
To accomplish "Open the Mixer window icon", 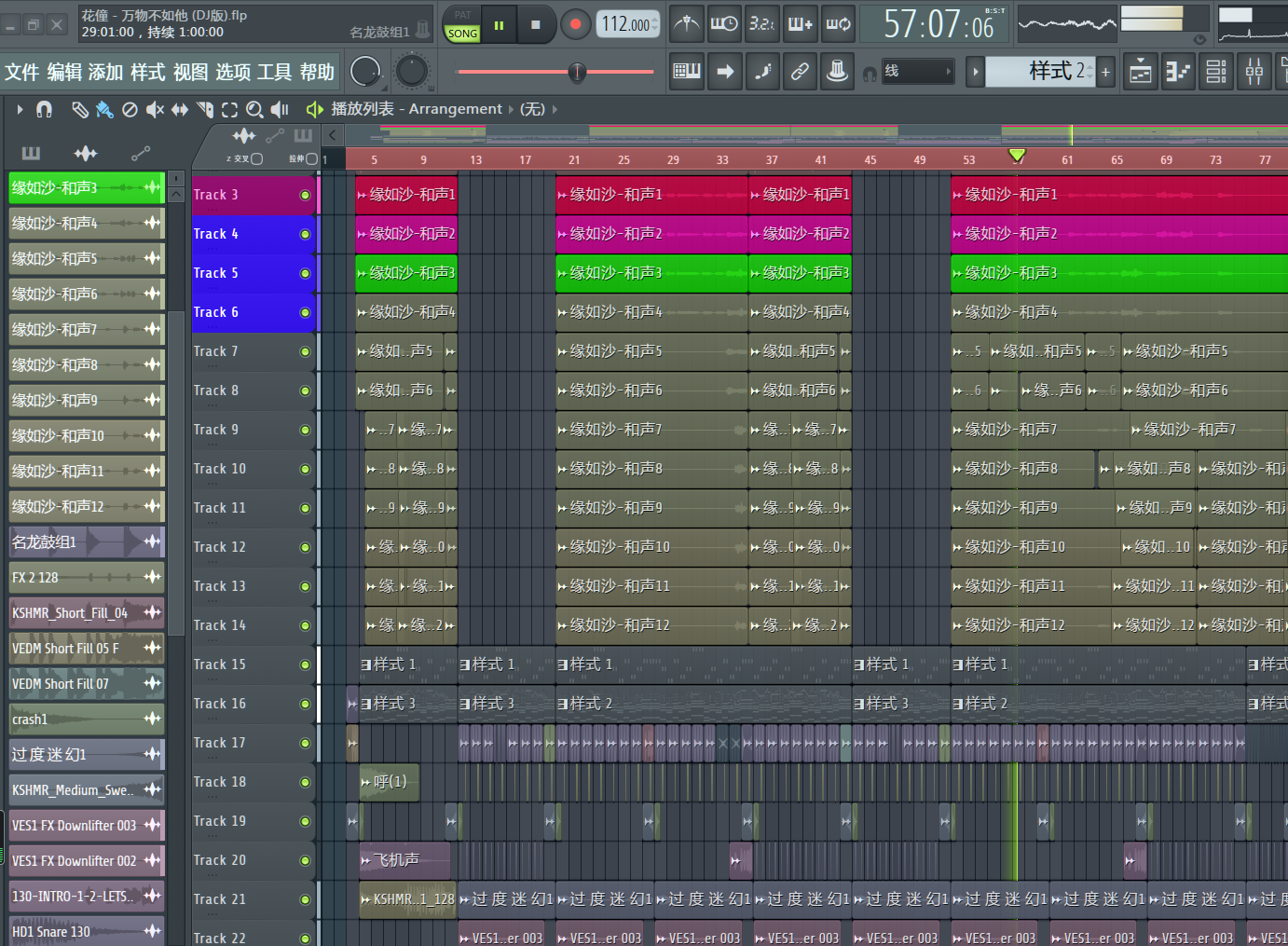I will tap(1254, 72).
